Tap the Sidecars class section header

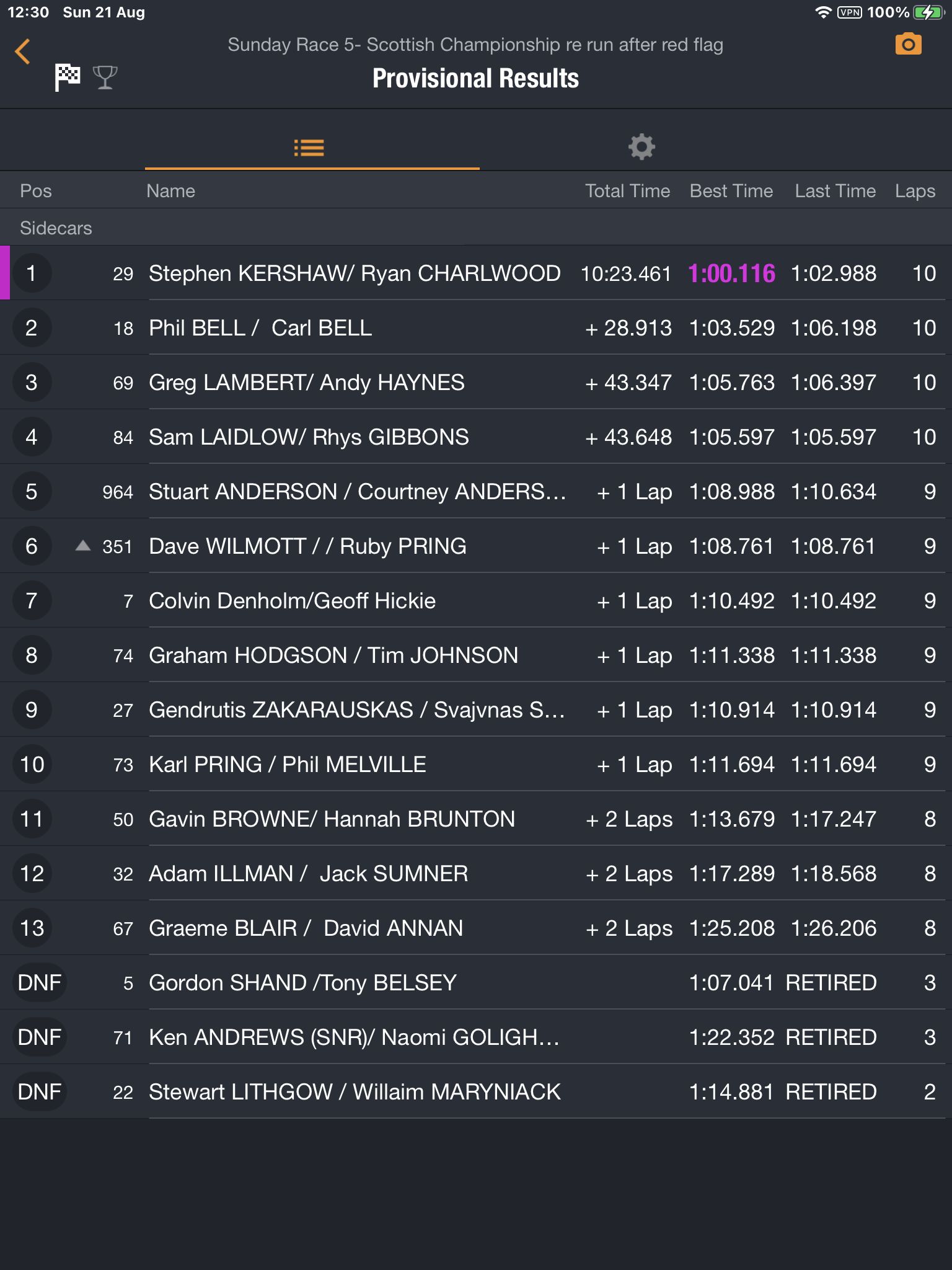[x=56, y=228]
